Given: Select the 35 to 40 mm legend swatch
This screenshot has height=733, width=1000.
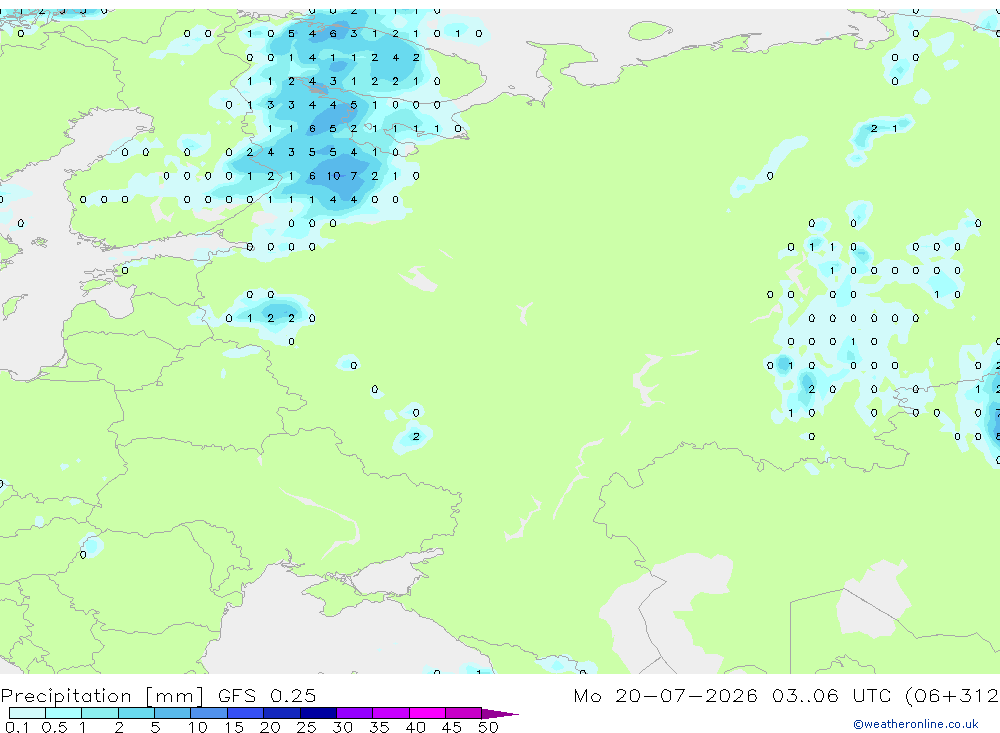Looking at the screenshot, I should [391, 713].
